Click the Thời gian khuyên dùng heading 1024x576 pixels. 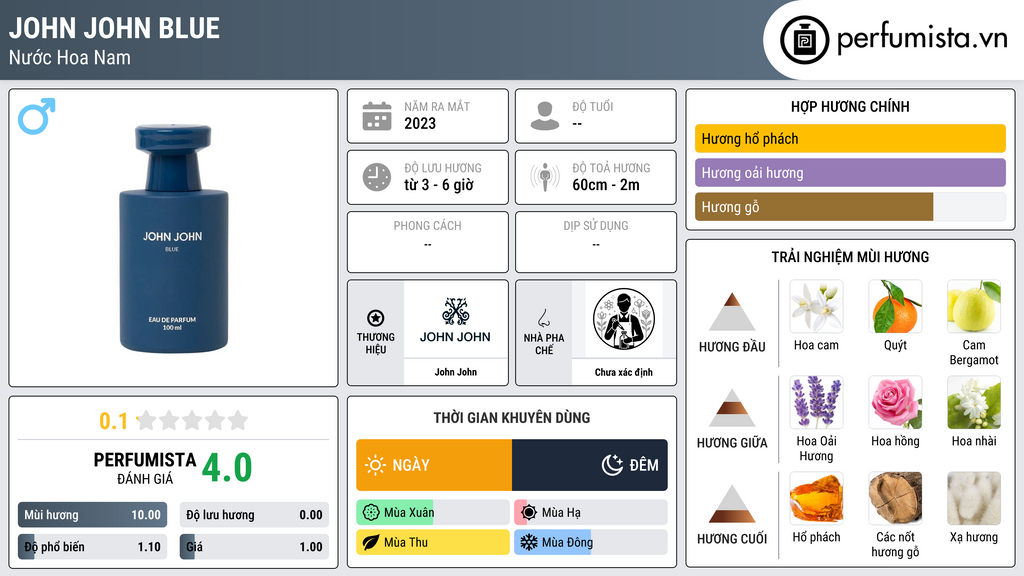coord(512,417)
